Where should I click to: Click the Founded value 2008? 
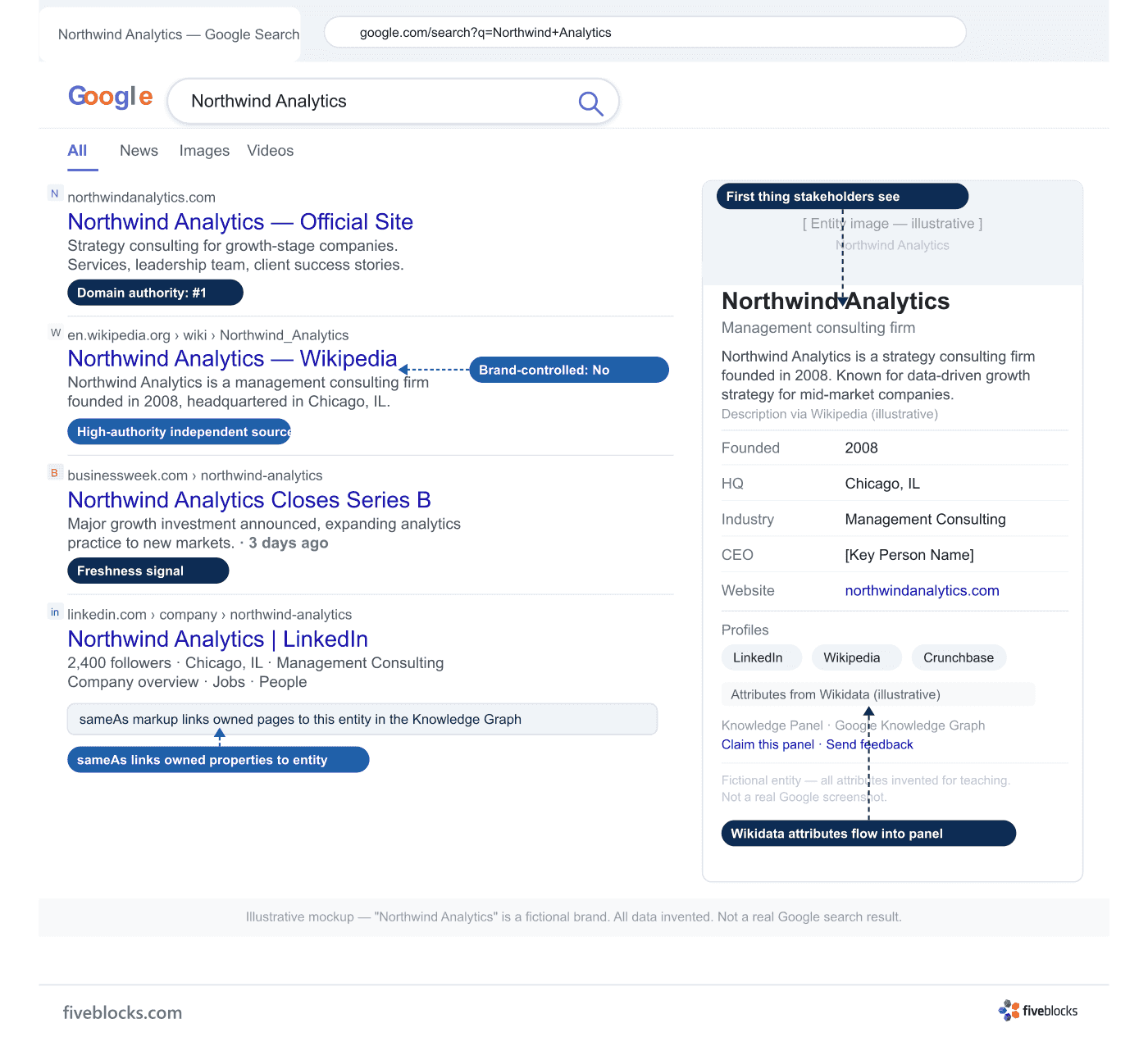(861, 448)
